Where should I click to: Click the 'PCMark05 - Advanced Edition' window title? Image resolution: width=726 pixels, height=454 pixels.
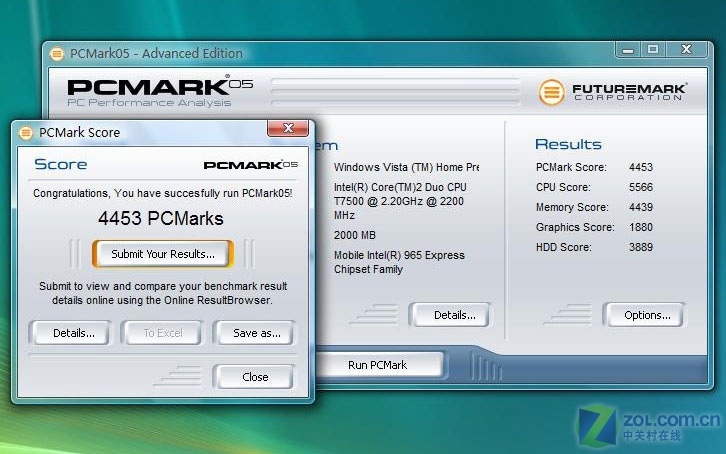(156, 54)
